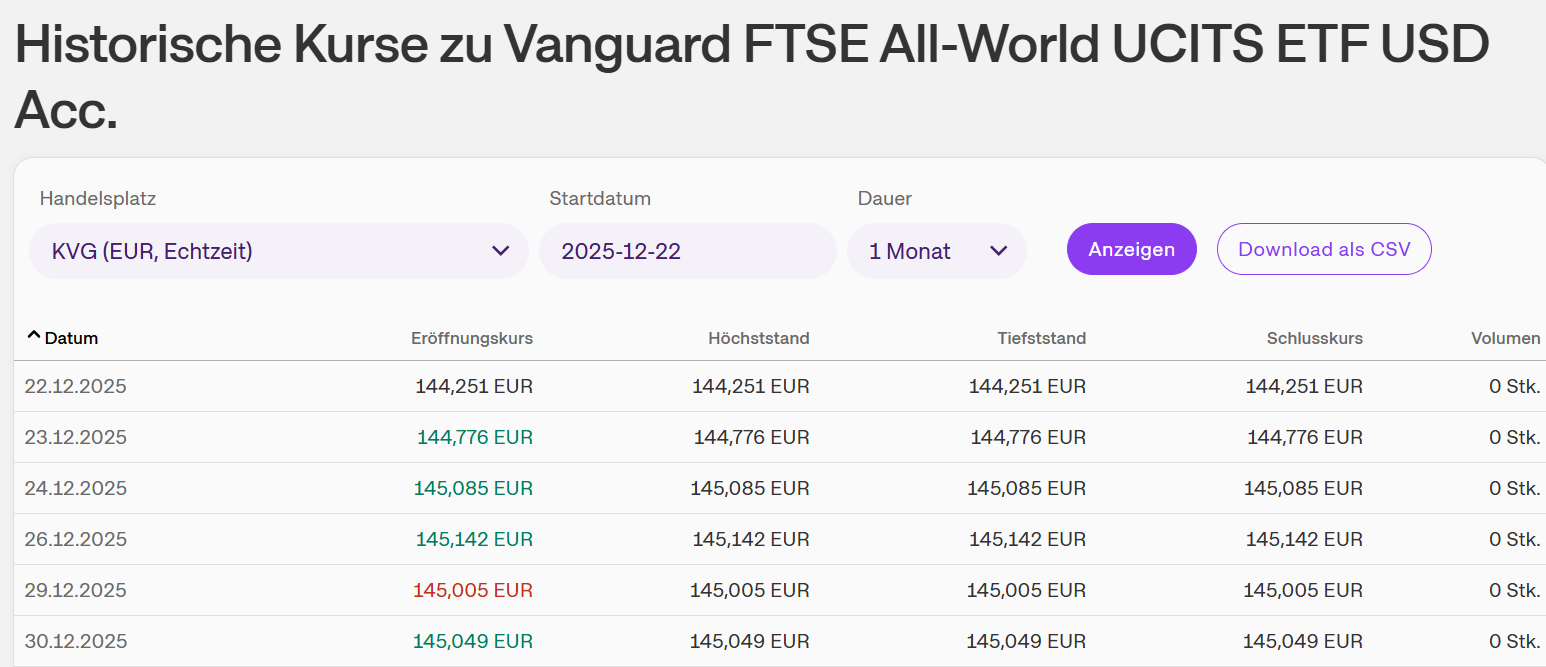This screenshot has width=1546, height=667.
Task: Click the Startdatum field showing 2025-12-22
Action: [687, 251]
